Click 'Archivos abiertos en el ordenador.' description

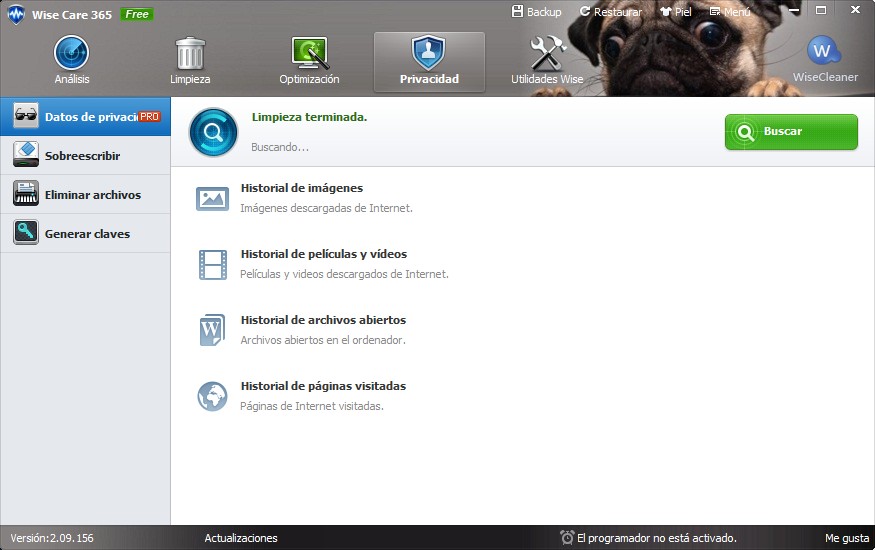pos(323,340)
